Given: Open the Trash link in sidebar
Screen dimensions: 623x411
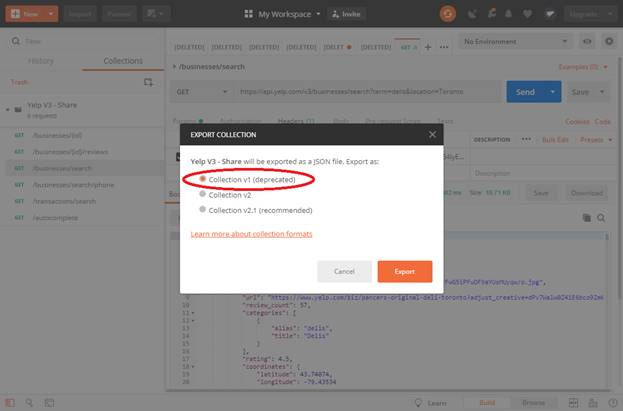Looking at the screenshot, I should tap(19, 82).
